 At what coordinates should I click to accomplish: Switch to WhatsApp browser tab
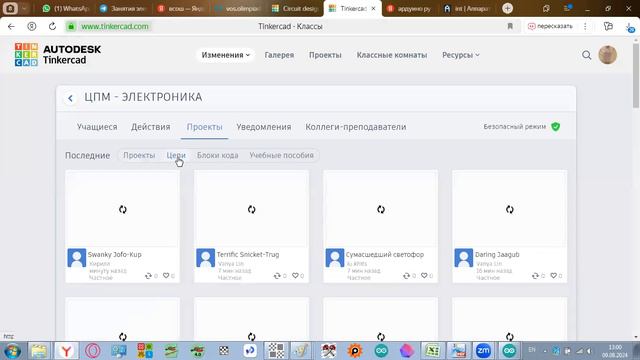tap(66, 8)
